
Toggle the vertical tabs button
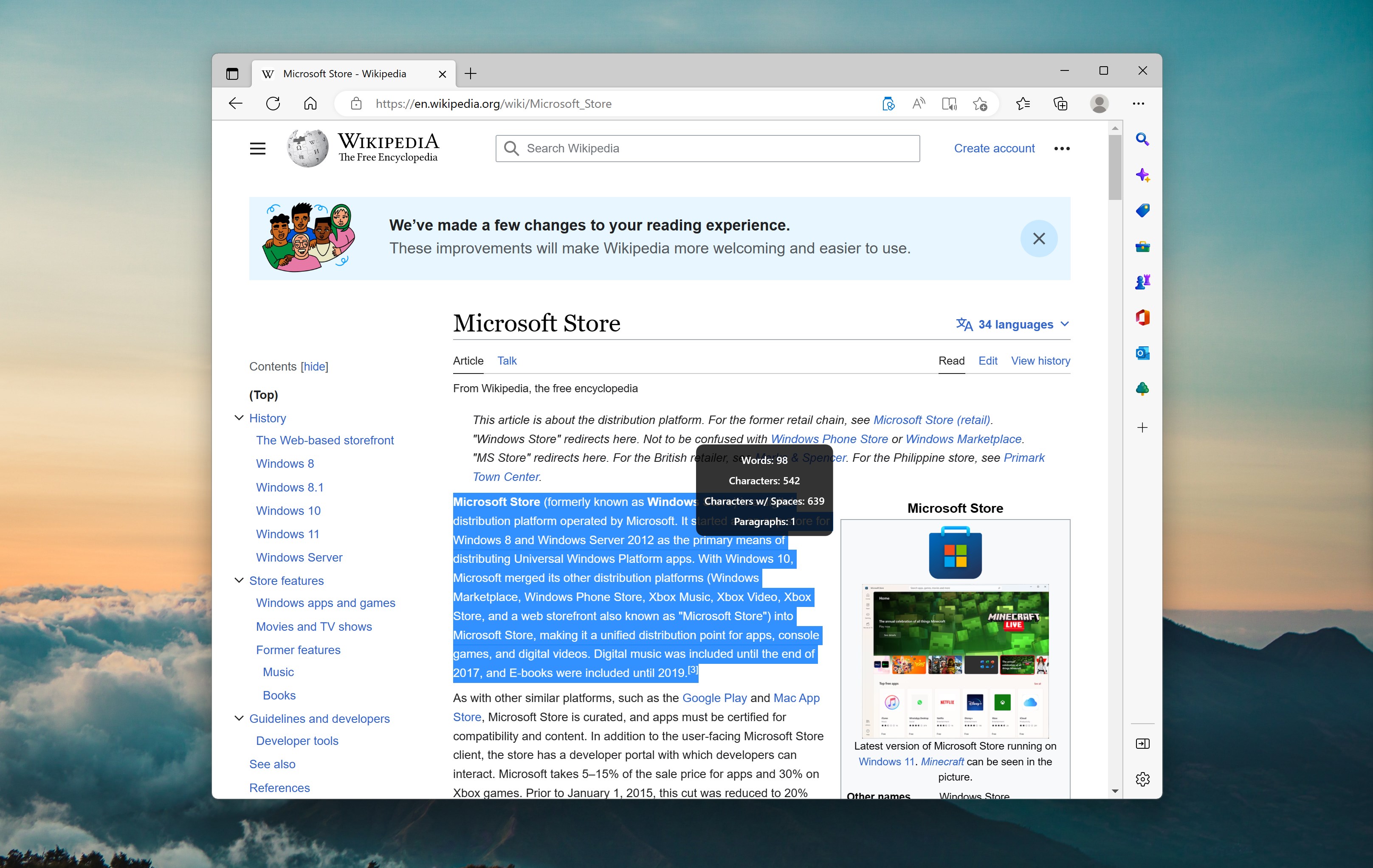click(232, 74)
